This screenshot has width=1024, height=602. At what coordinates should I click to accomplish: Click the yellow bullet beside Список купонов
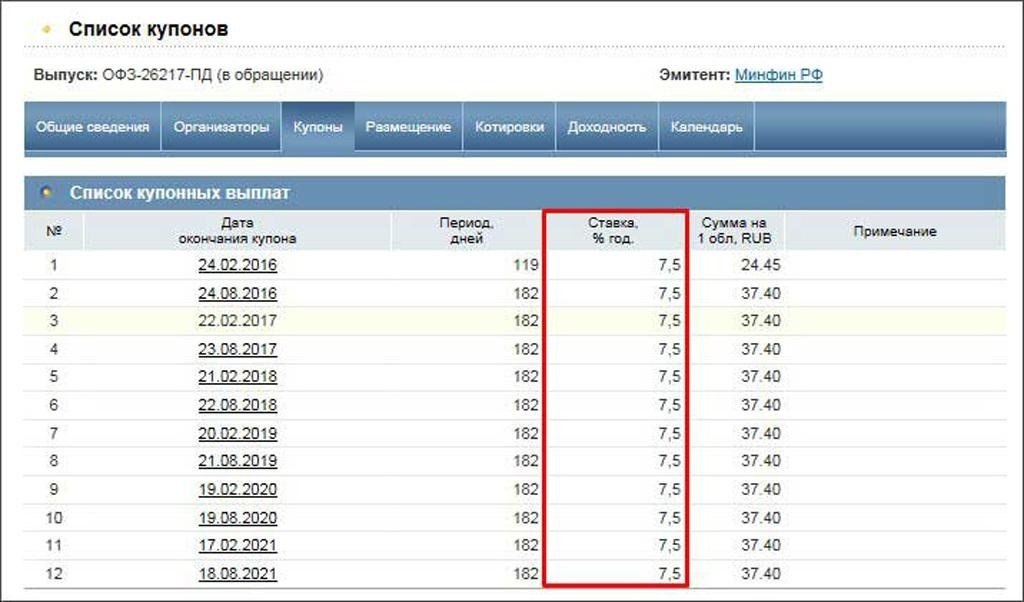pos(46,29)
